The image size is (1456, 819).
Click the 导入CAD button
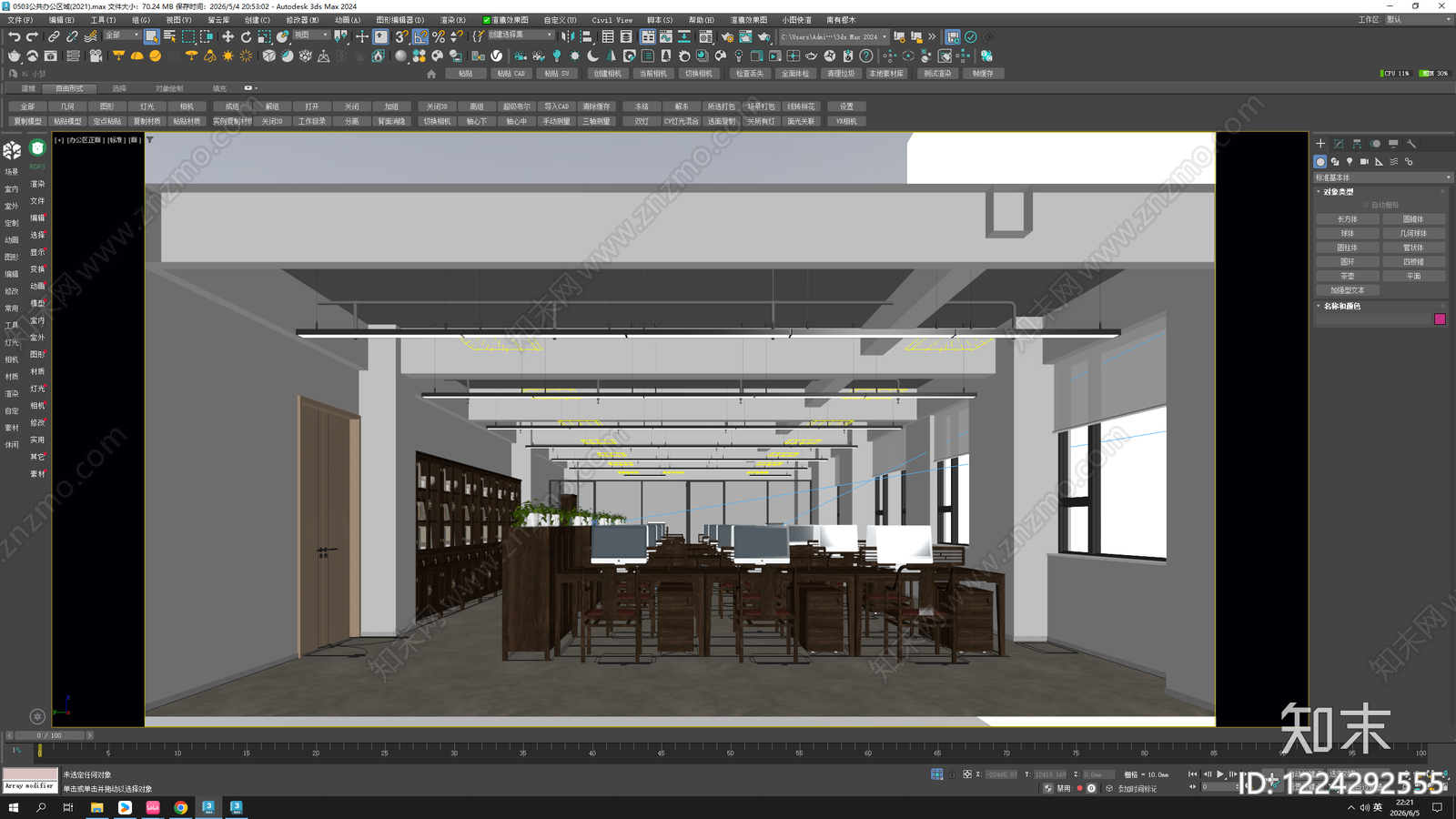556,106
